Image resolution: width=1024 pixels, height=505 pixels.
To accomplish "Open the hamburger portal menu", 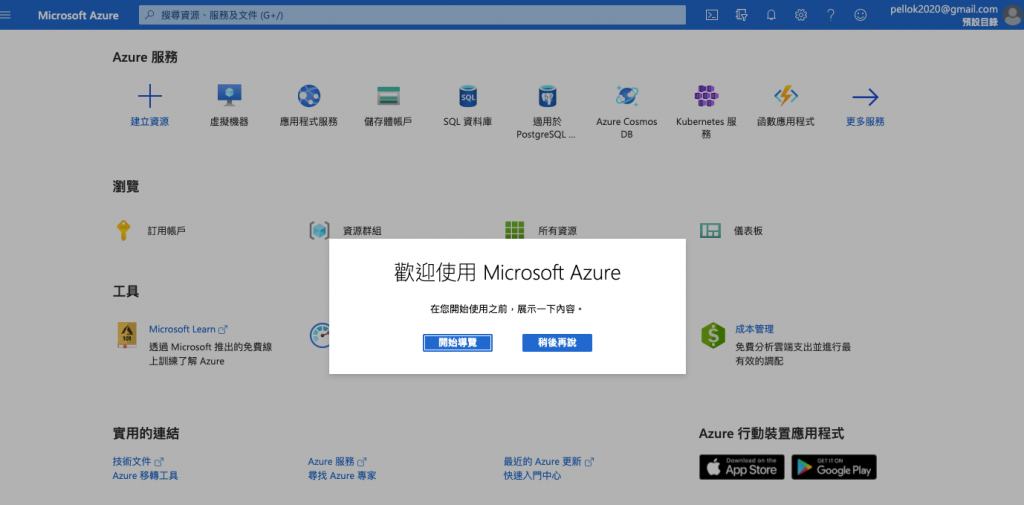I will click(x=6, y=14).
